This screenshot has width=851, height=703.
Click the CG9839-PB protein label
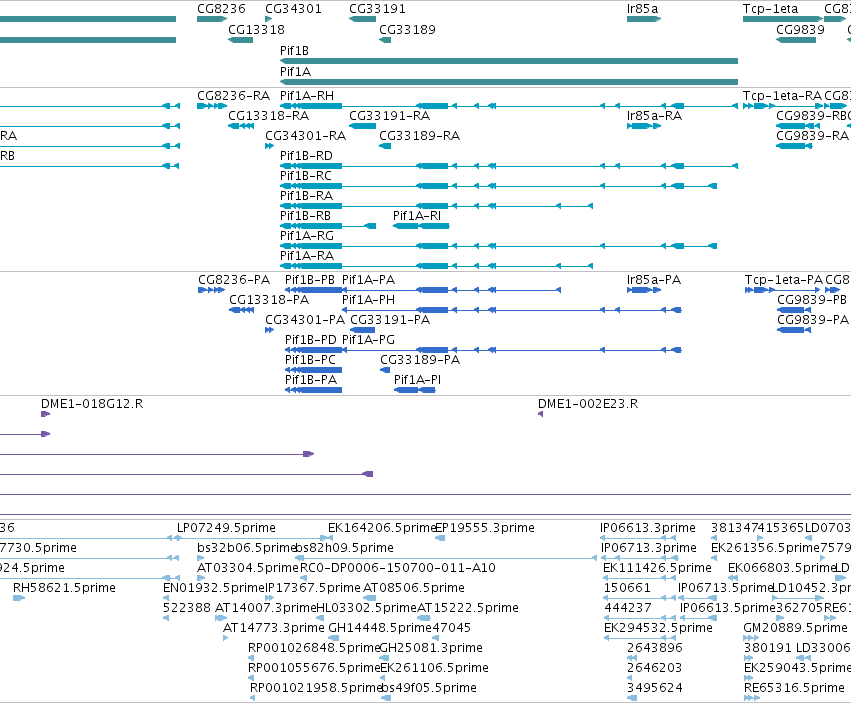(x=811, y=300)
